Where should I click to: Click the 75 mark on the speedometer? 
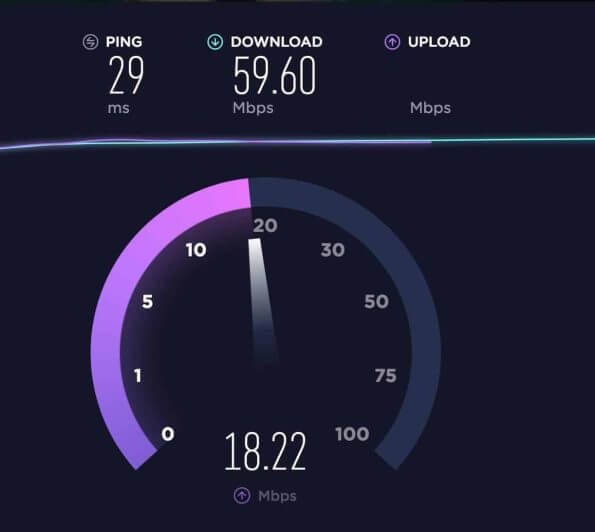pos(386,376)
